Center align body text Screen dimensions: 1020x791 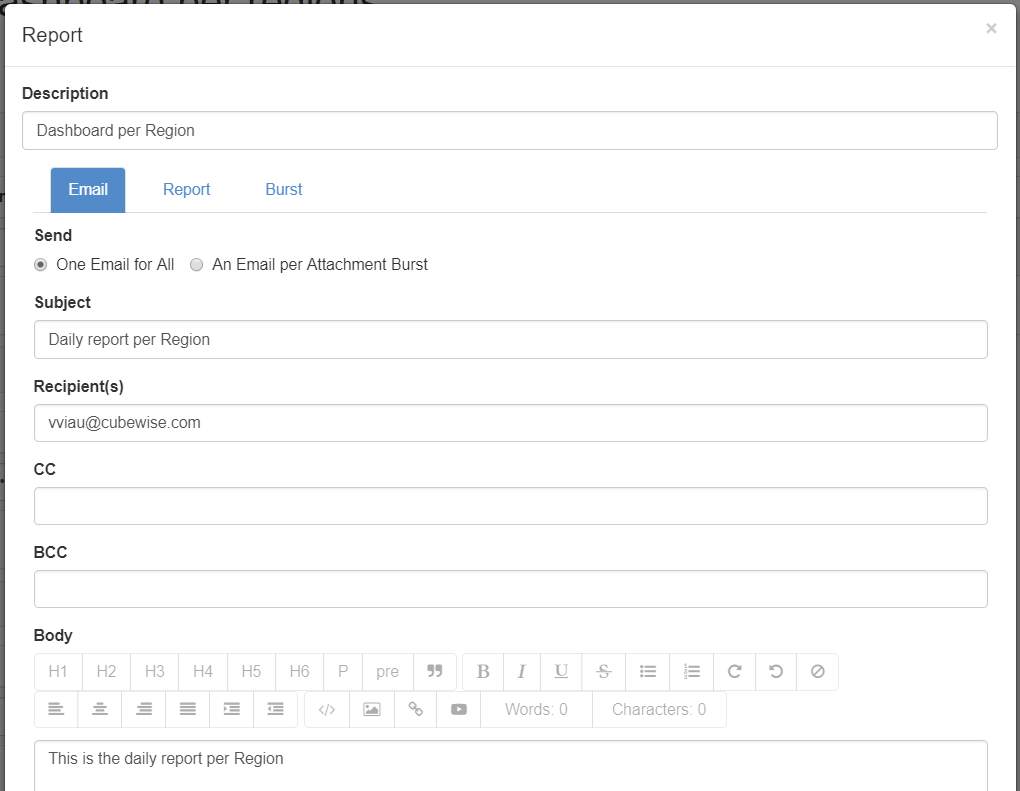100,709
